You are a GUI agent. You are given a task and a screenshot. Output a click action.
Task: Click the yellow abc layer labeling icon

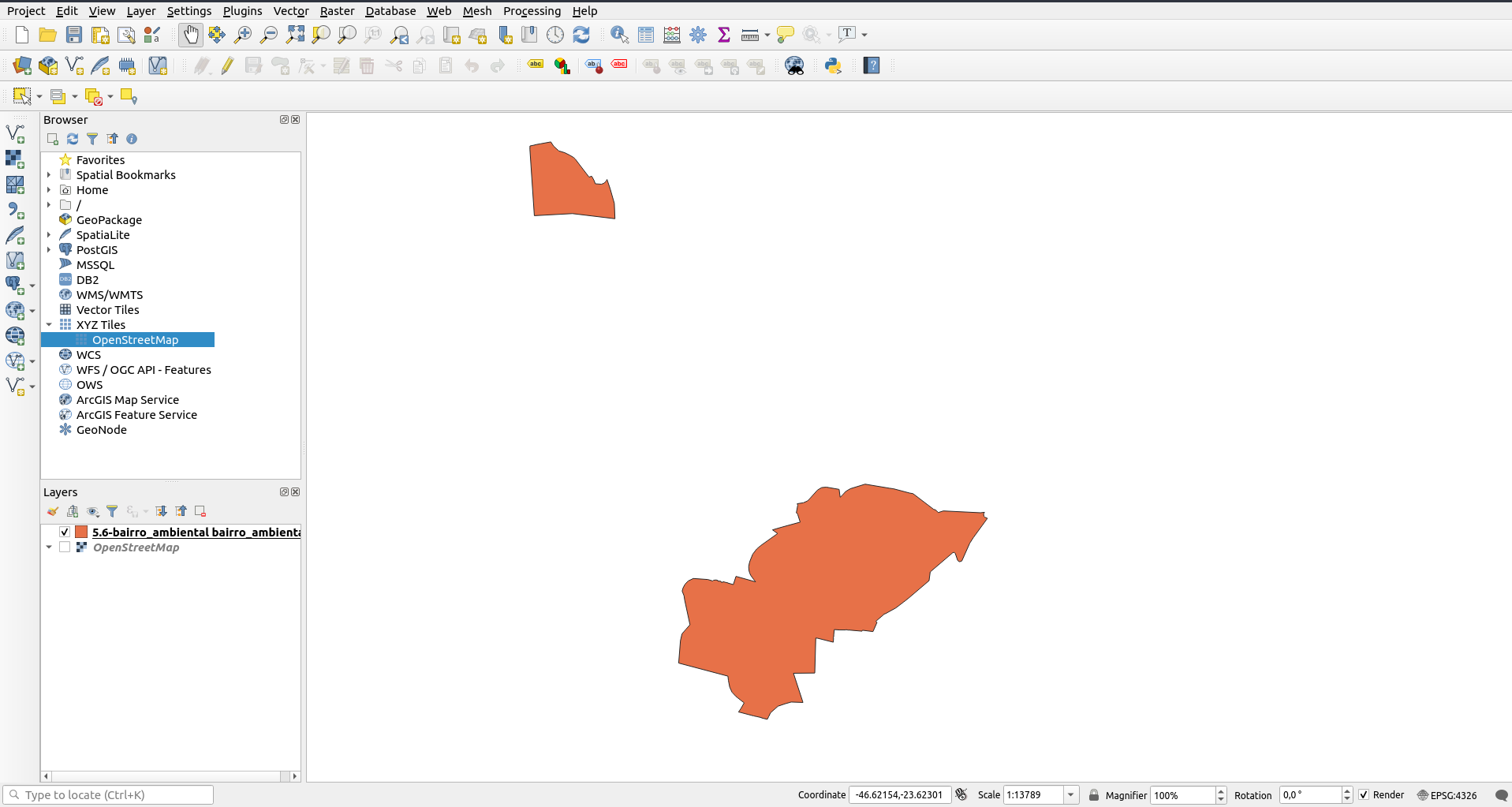tap(536, 65)
